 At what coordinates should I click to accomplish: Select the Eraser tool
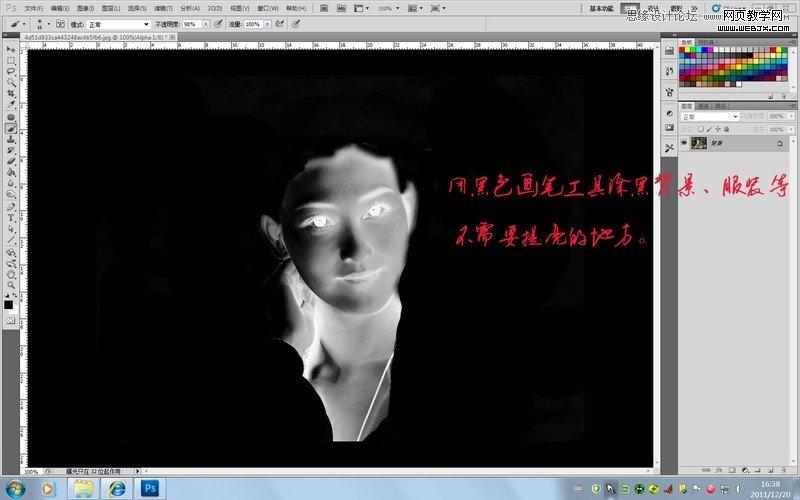point(10,161)
